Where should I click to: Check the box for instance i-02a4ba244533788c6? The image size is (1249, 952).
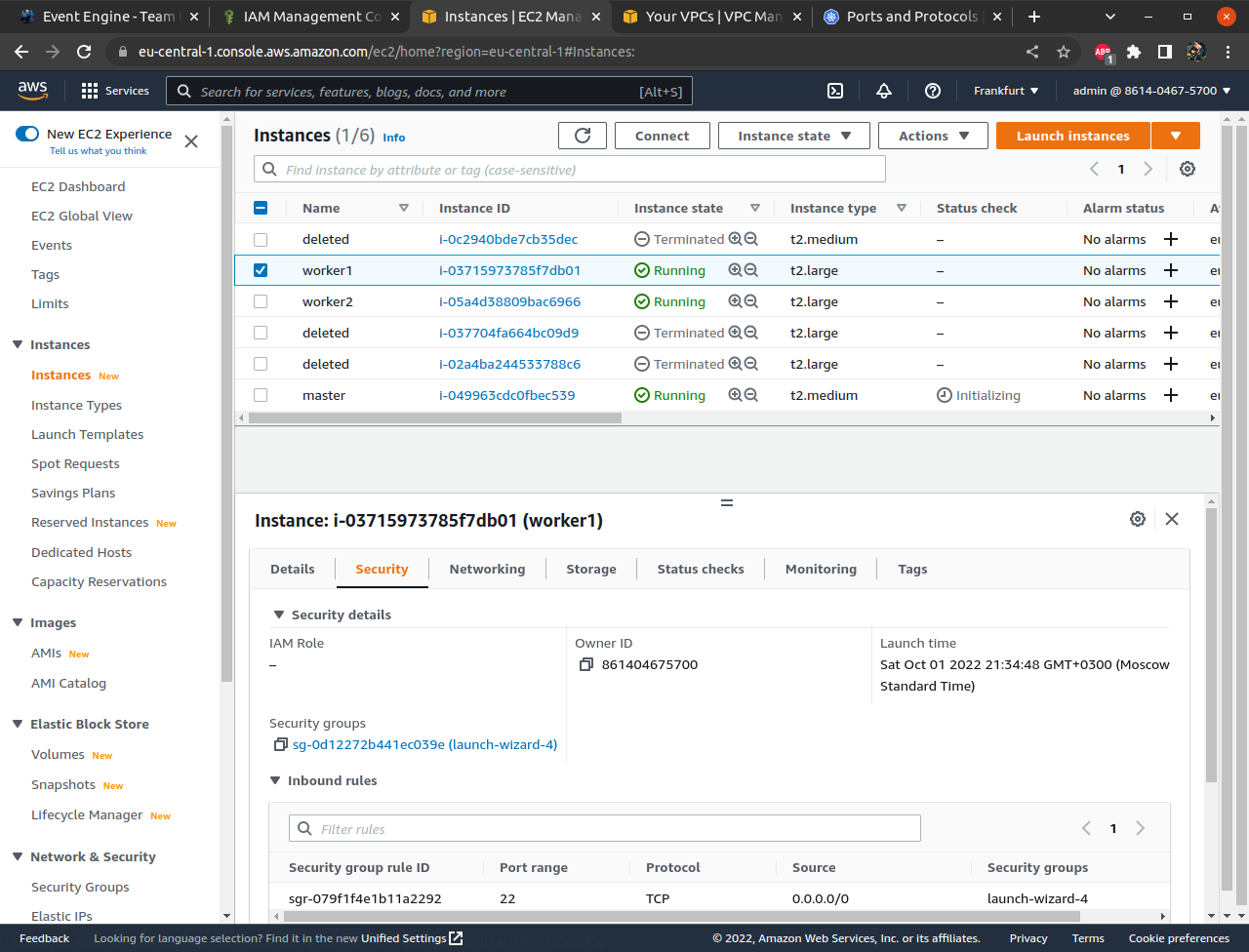click(261, 364)
